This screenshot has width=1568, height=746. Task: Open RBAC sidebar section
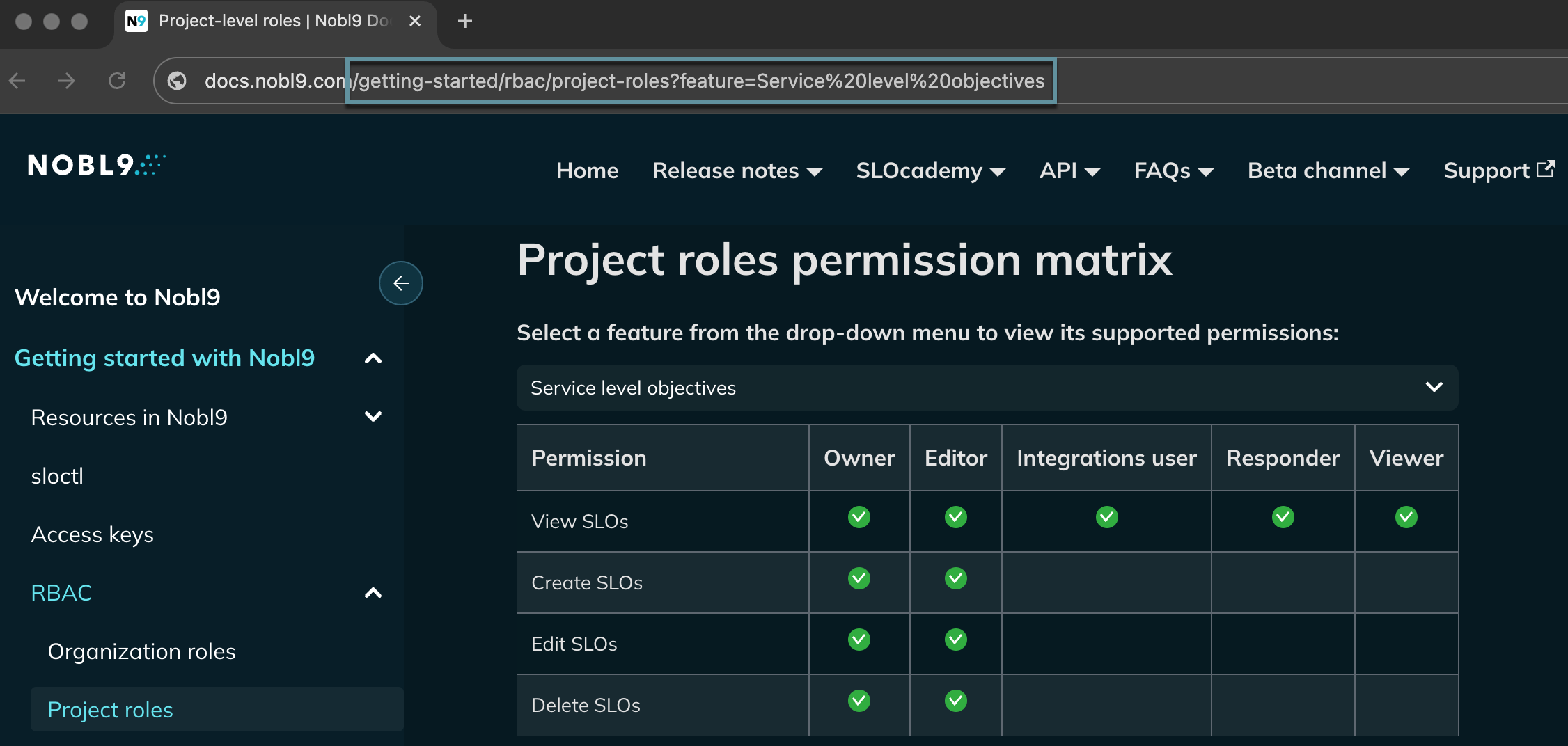tap(61, 593)
